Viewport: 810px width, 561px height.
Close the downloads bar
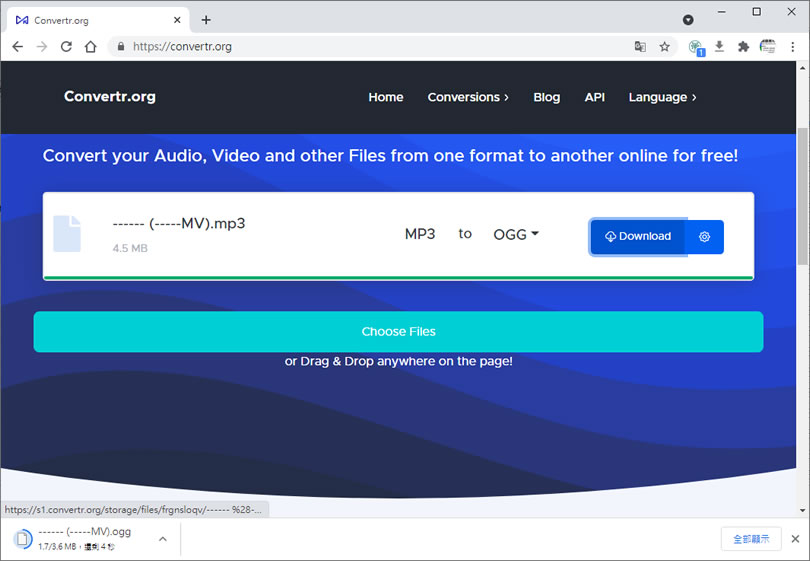(x=796, y=539)
